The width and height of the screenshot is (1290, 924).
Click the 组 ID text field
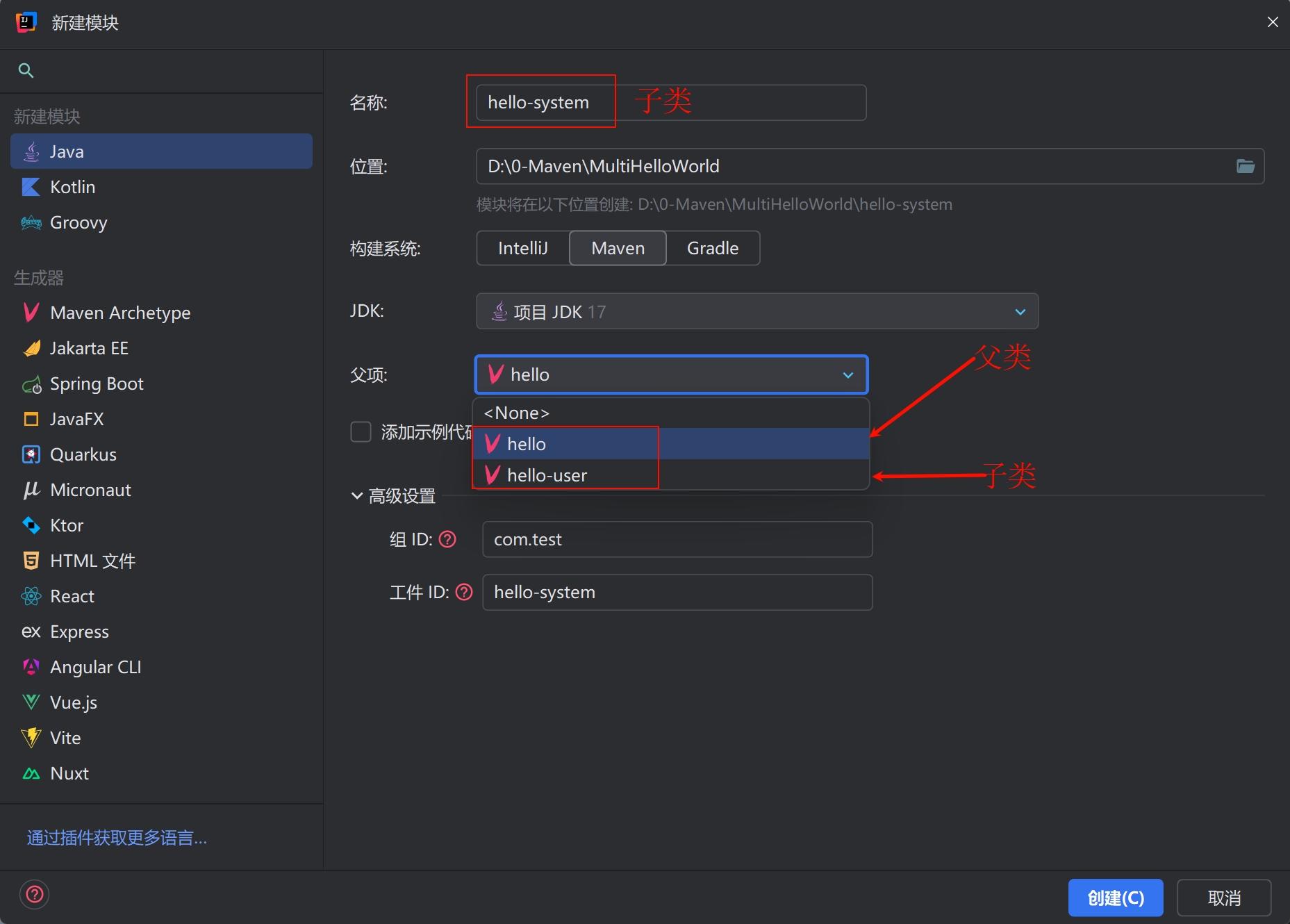tap(677, 539)
